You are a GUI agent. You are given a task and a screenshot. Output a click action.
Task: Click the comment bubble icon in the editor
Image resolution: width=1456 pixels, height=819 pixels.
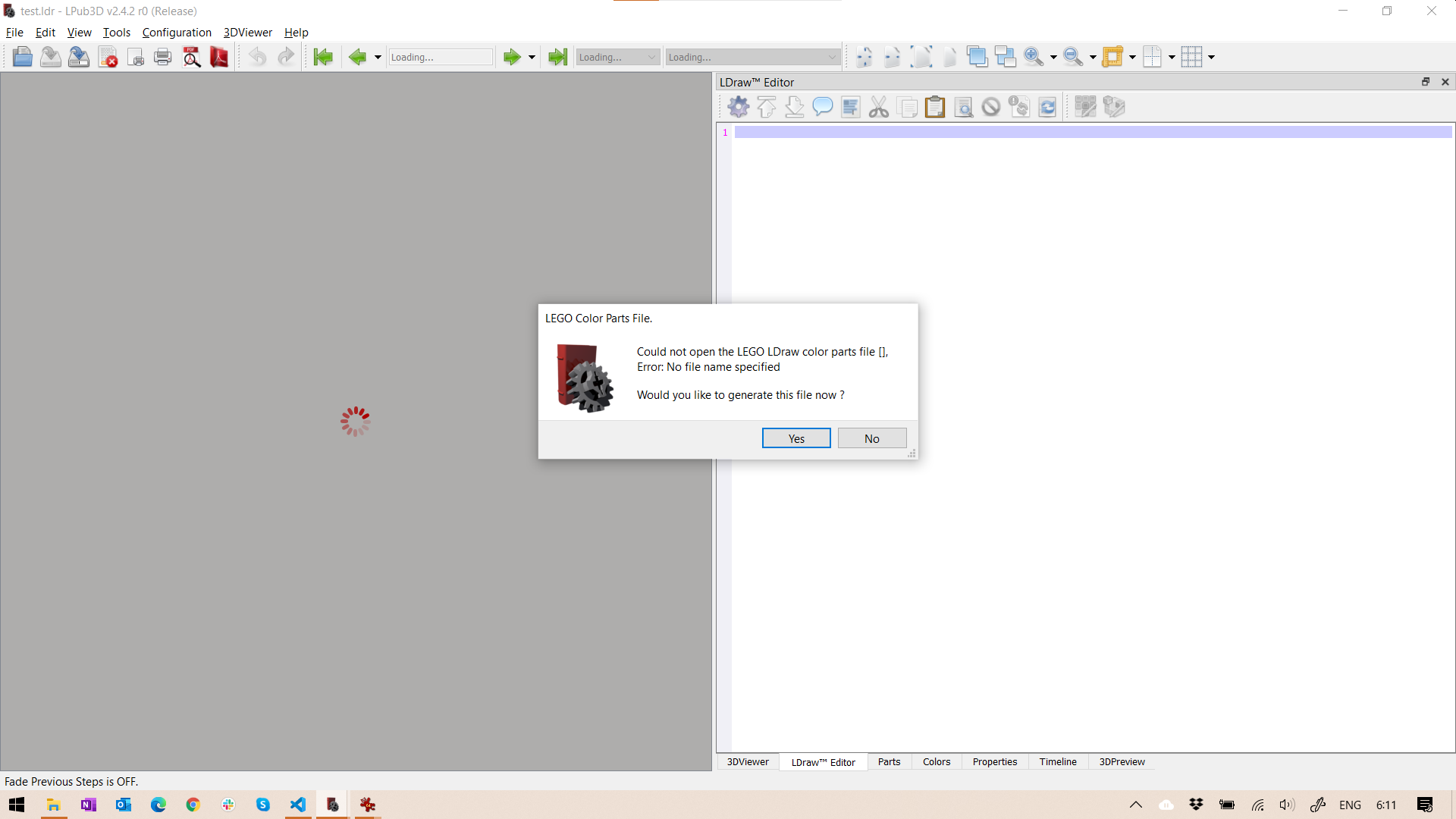tap(823, 107)
